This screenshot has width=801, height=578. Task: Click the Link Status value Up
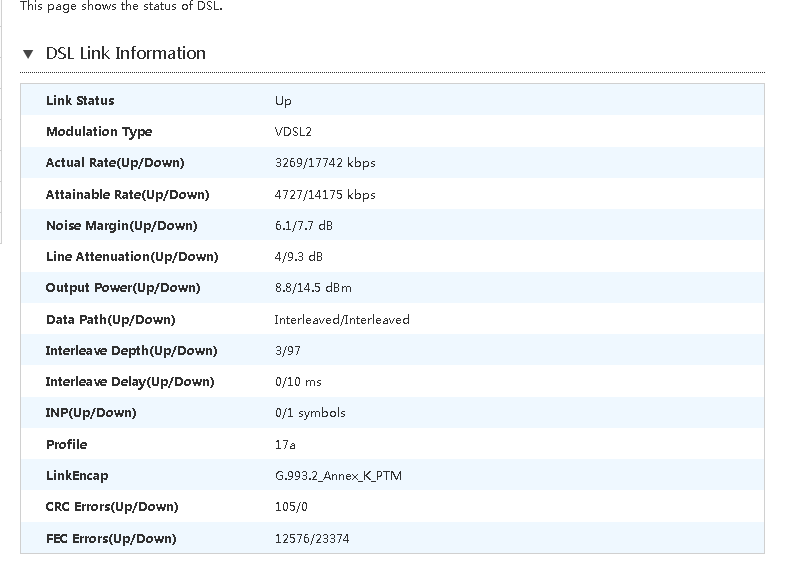(283, 101)
